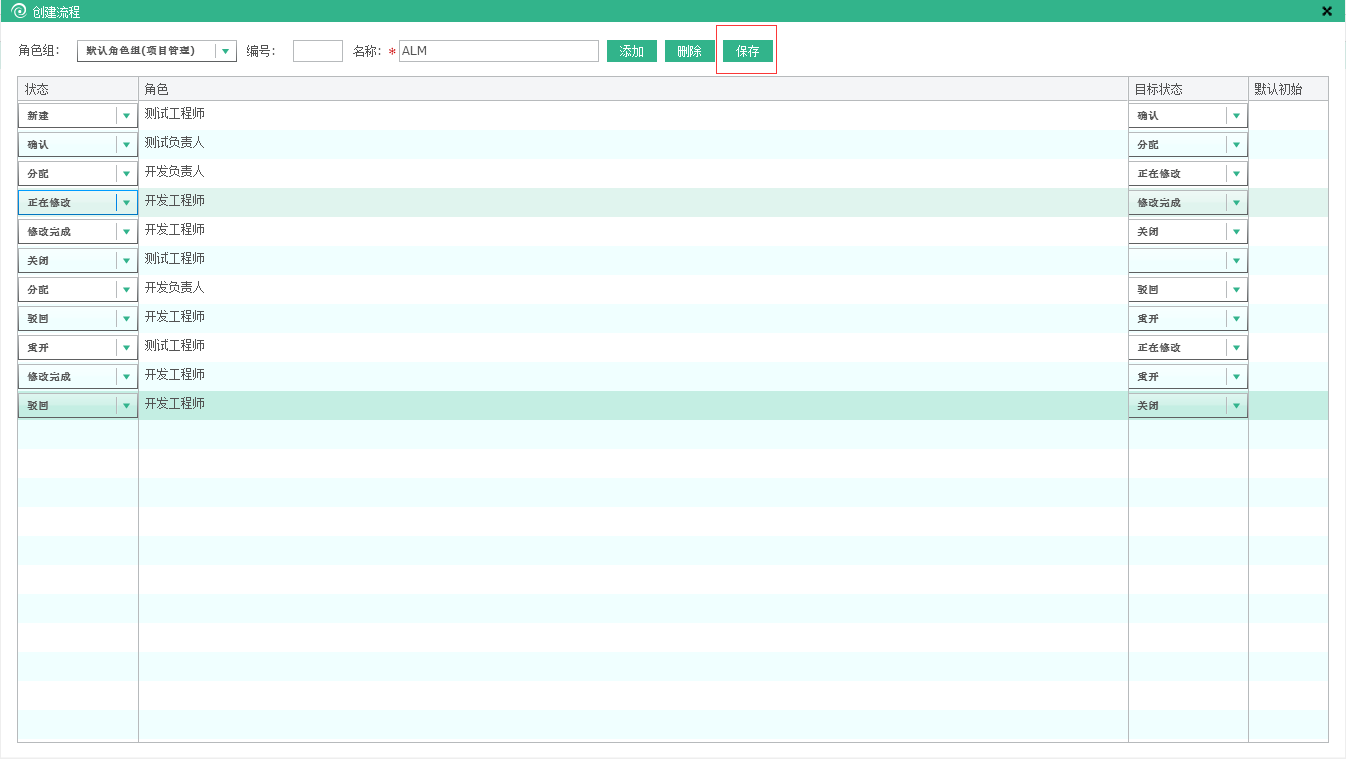Viewport: 1346px width, 759px height.
Task: Open the 确认 dropdown in 状态 column
Action: [x=126, y=145]
